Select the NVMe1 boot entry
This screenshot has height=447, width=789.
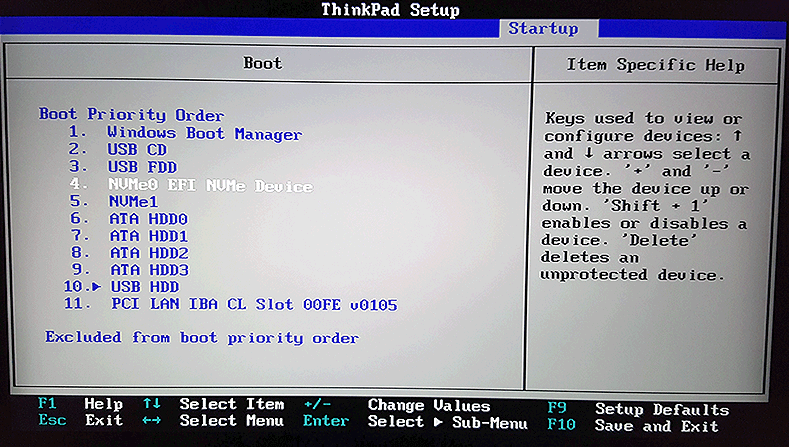[134, 202]
